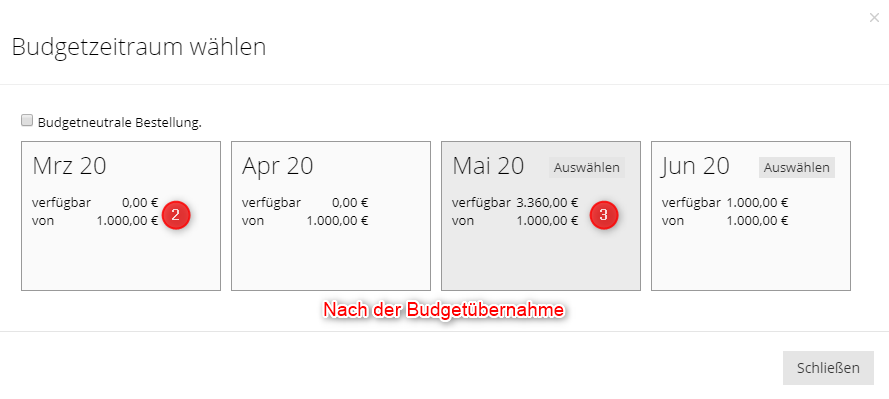Click the Jun 20 heading

coord(696,166)
